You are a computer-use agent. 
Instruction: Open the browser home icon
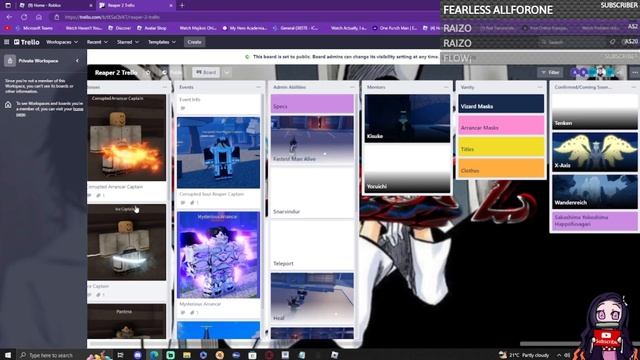39,17
